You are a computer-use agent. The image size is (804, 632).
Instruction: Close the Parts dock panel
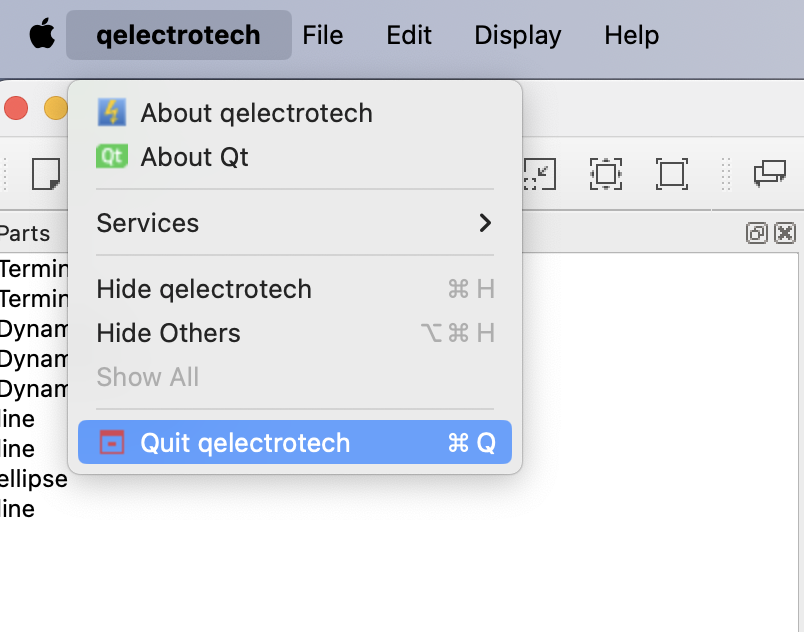(x=785, y=233)
